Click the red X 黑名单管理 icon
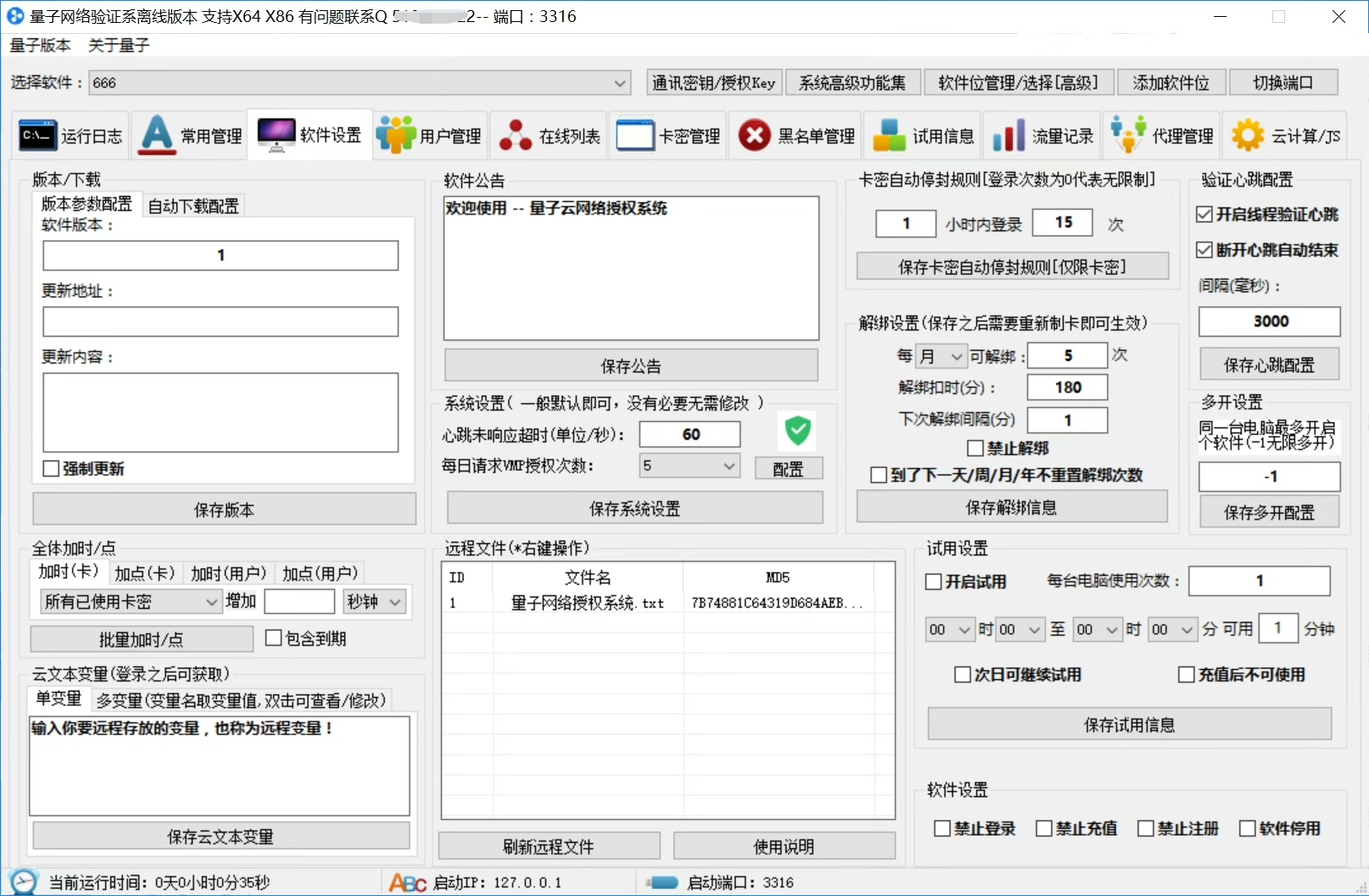The width and height of the screenshot is (1369, 896). click(754, 136)
